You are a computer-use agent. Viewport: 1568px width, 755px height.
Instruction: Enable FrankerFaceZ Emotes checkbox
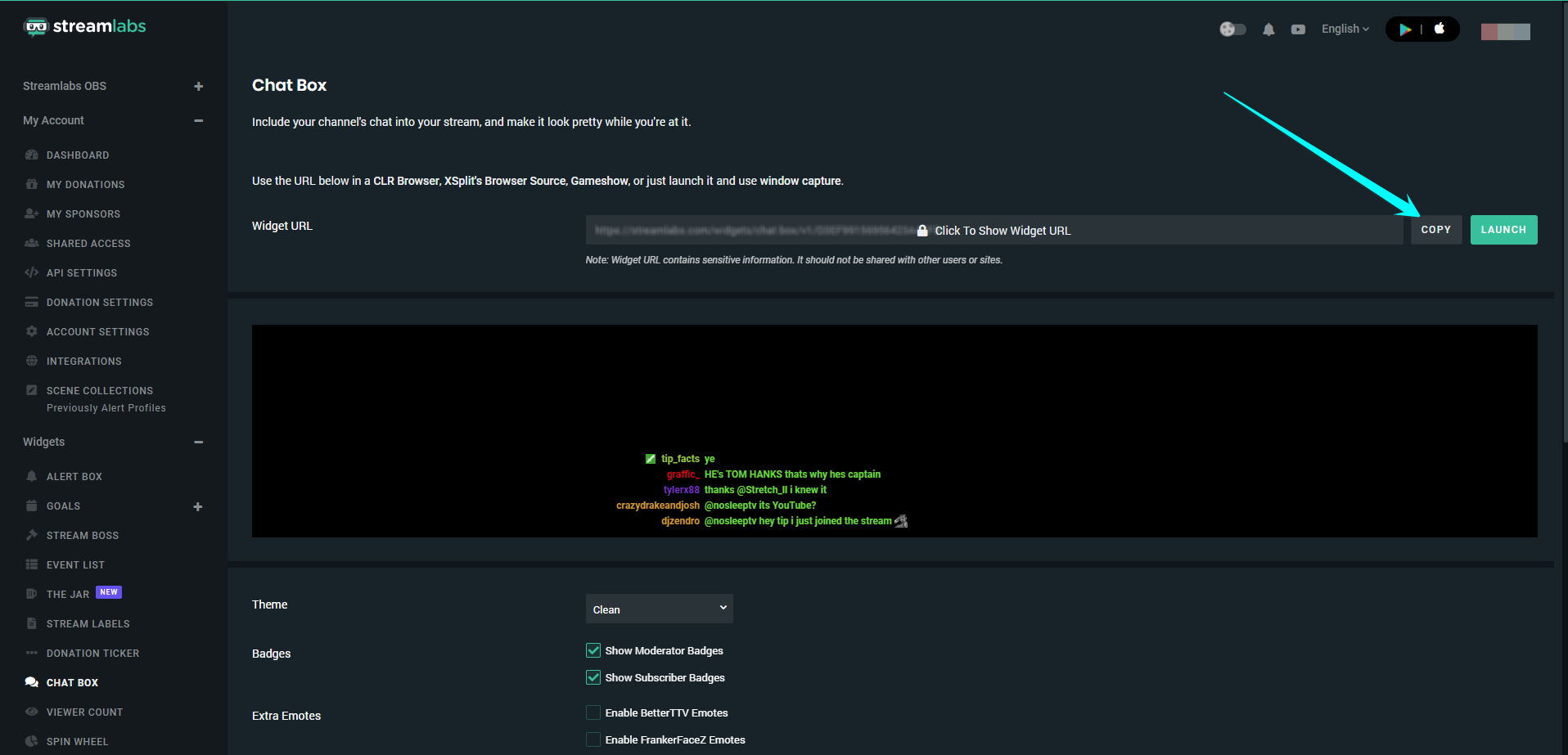[x=593, y=739]
